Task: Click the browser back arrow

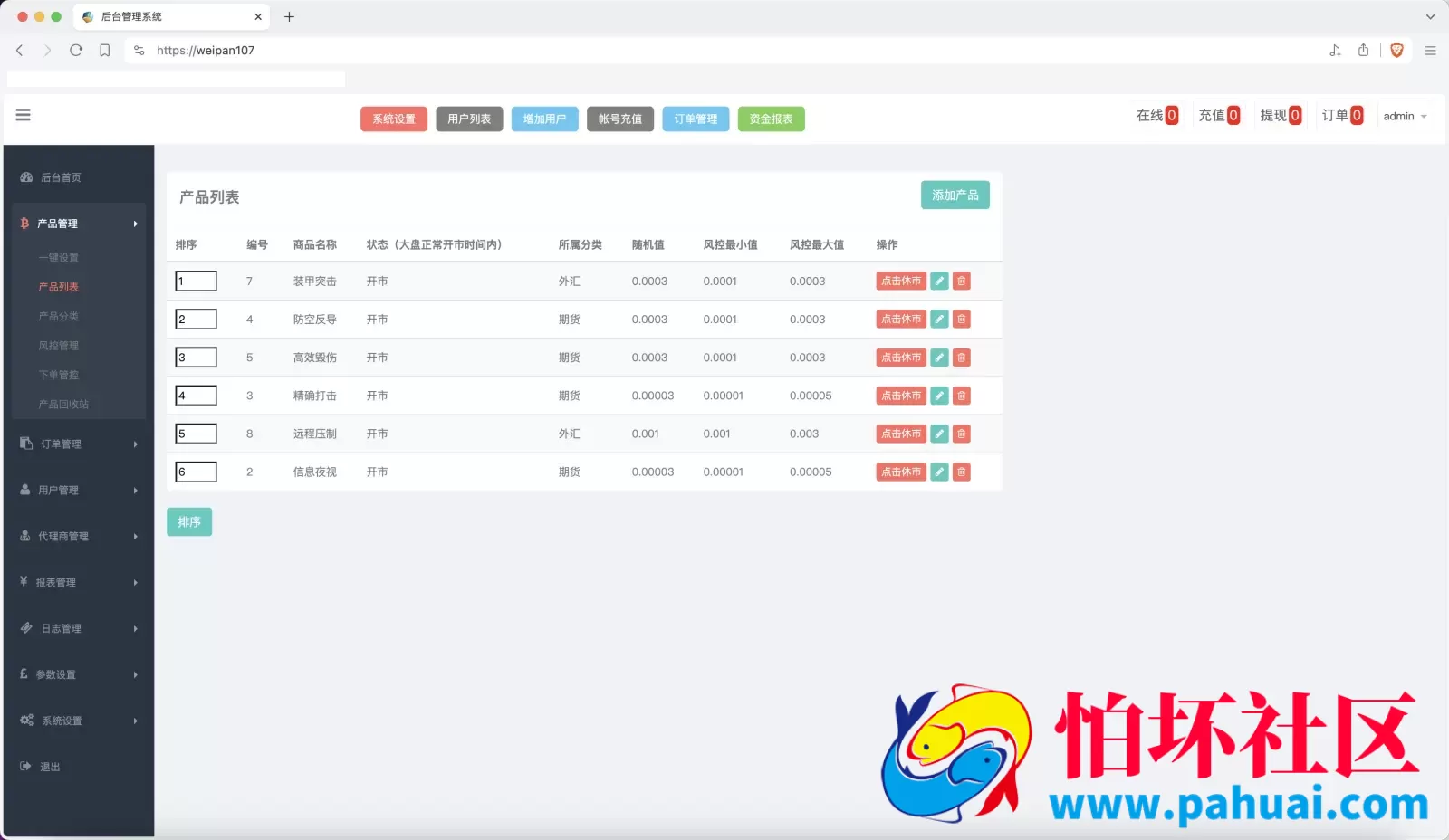Action: [19, 51]
